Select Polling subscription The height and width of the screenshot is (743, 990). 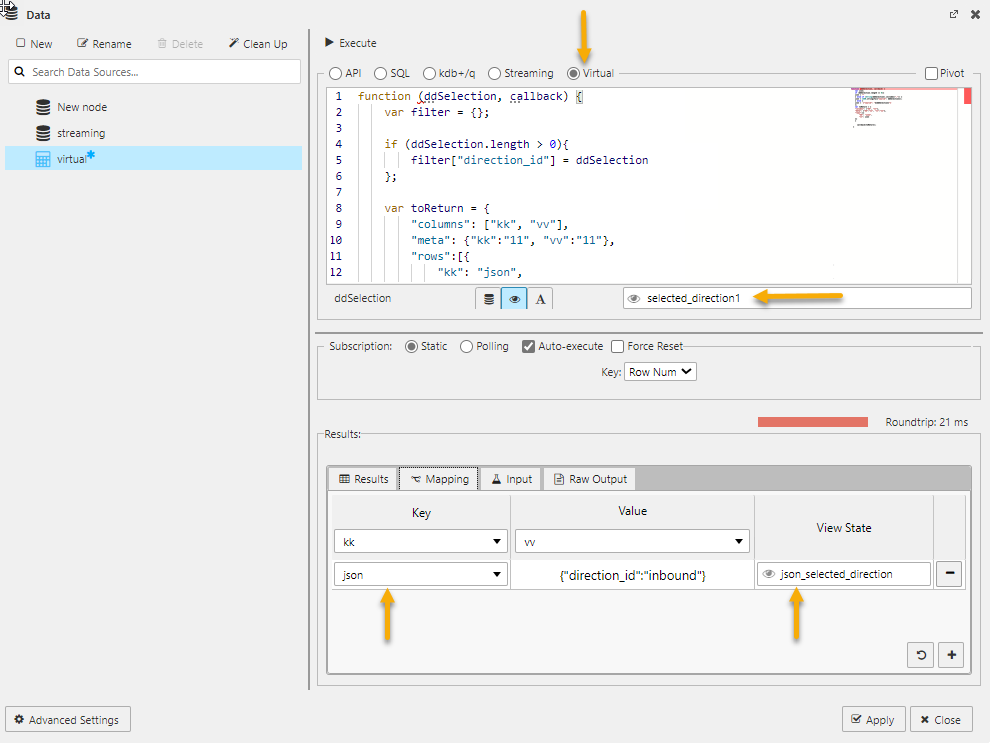(x=467, y=347)
